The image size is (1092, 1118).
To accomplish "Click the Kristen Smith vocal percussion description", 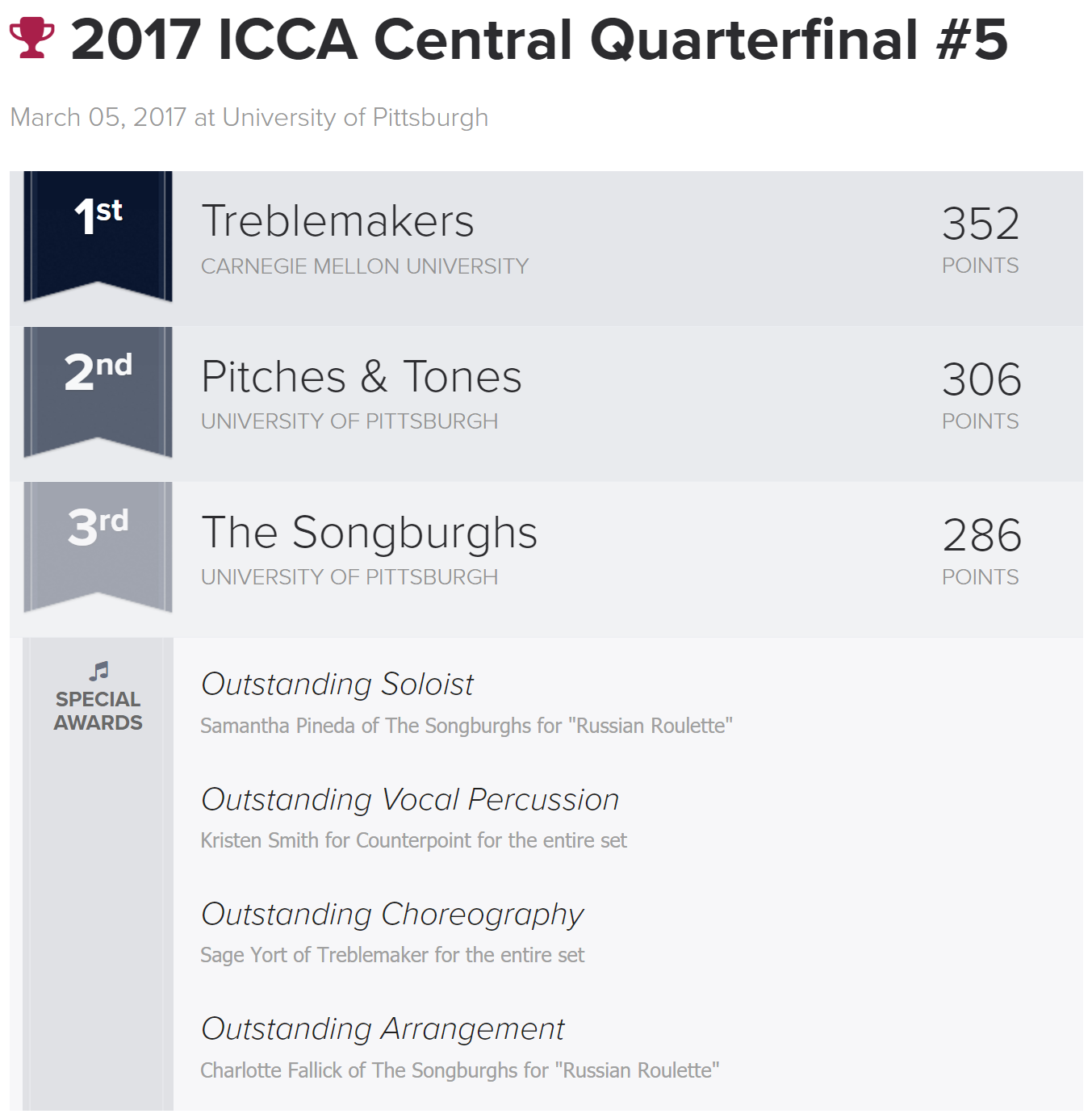I will [x=413, y=840].
